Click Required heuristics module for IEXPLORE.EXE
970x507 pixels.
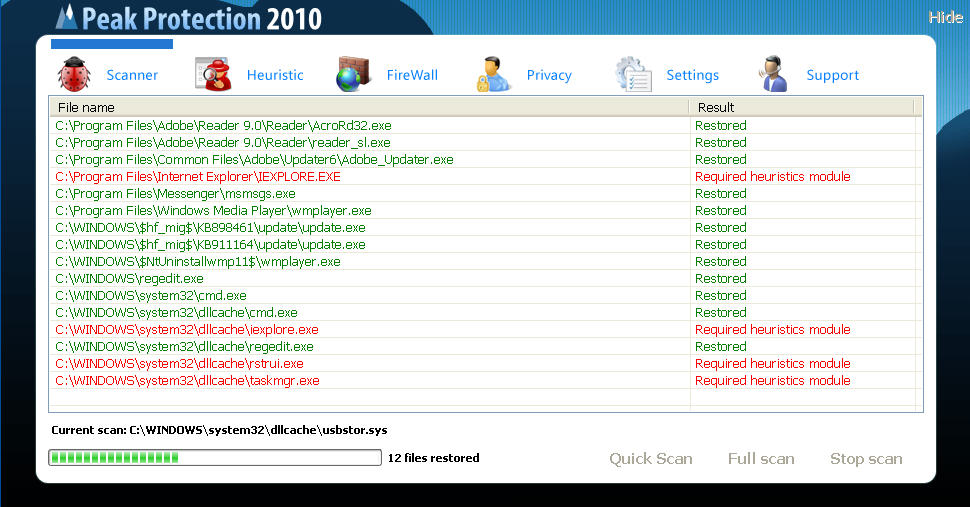click(773, 177)
